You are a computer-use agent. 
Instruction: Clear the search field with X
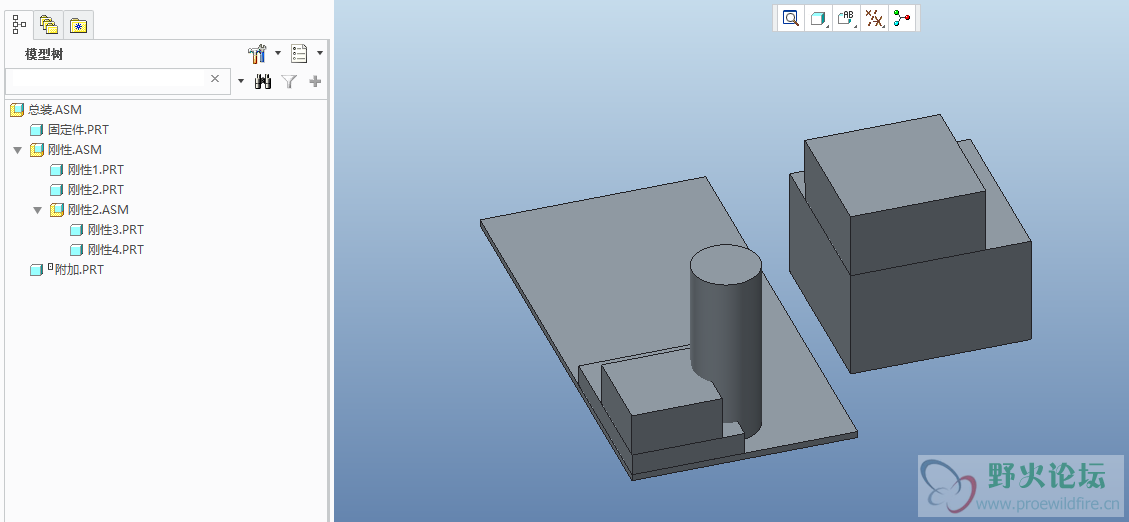point(215,79)
